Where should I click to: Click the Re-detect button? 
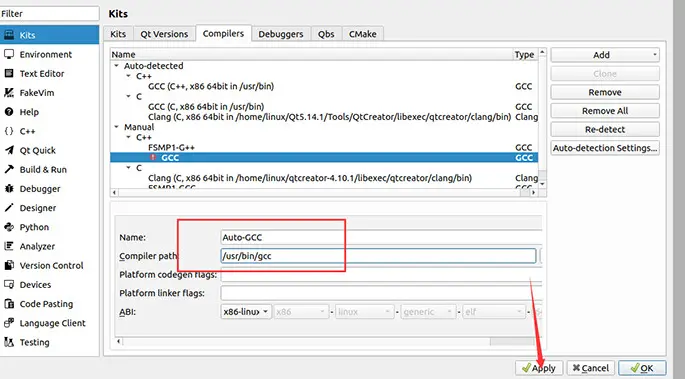point(605,129)
